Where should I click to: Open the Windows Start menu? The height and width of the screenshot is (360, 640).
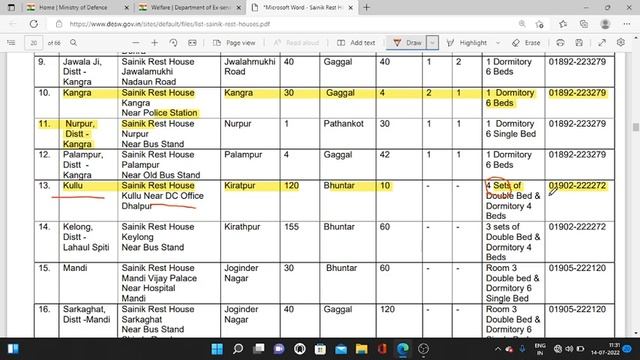click(x=217, y=349)
